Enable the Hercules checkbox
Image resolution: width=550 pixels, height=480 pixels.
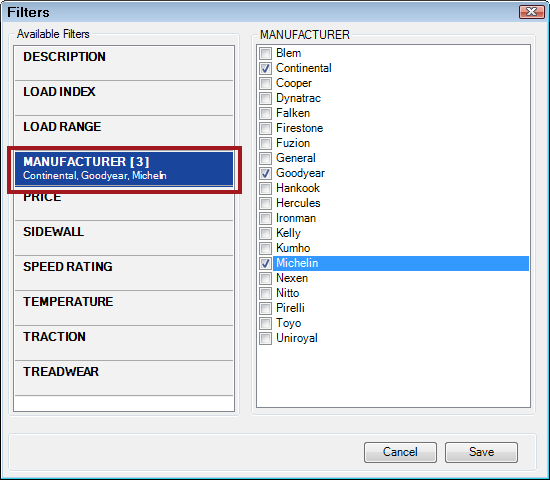point(266,204)
